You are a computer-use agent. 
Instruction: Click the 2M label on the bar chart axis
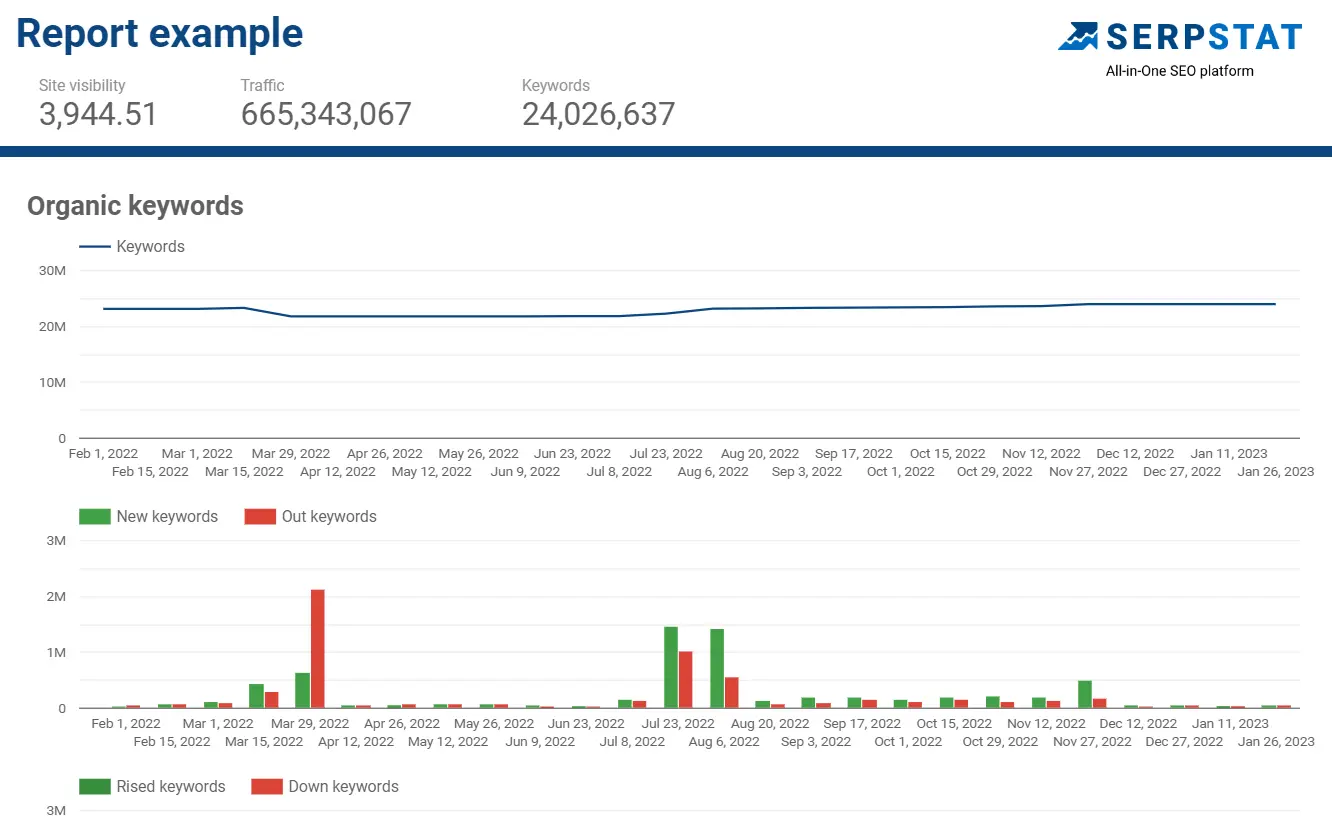click(x=56, y=597)
